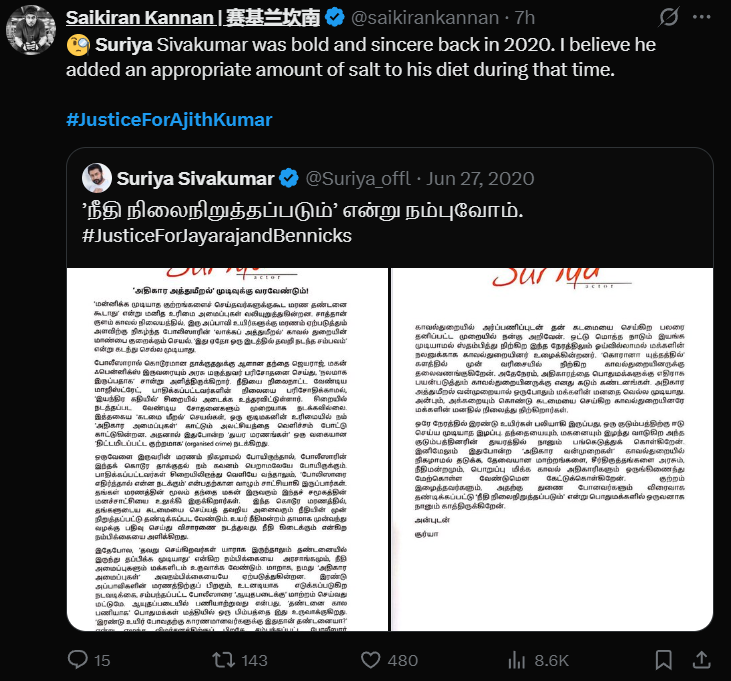Click the Saikiran Kannan display name
The height and width of the screenshot is (681, 731).
tap(193, 18)
